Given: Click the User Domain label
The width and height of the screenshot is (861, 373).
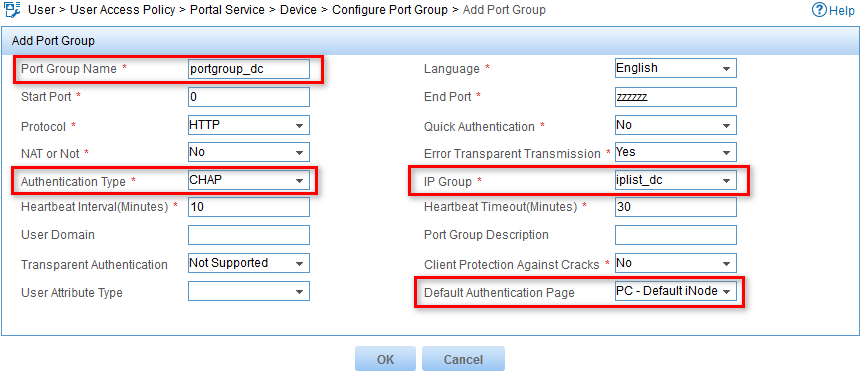Looking at the screenshot, I should 58,235.
